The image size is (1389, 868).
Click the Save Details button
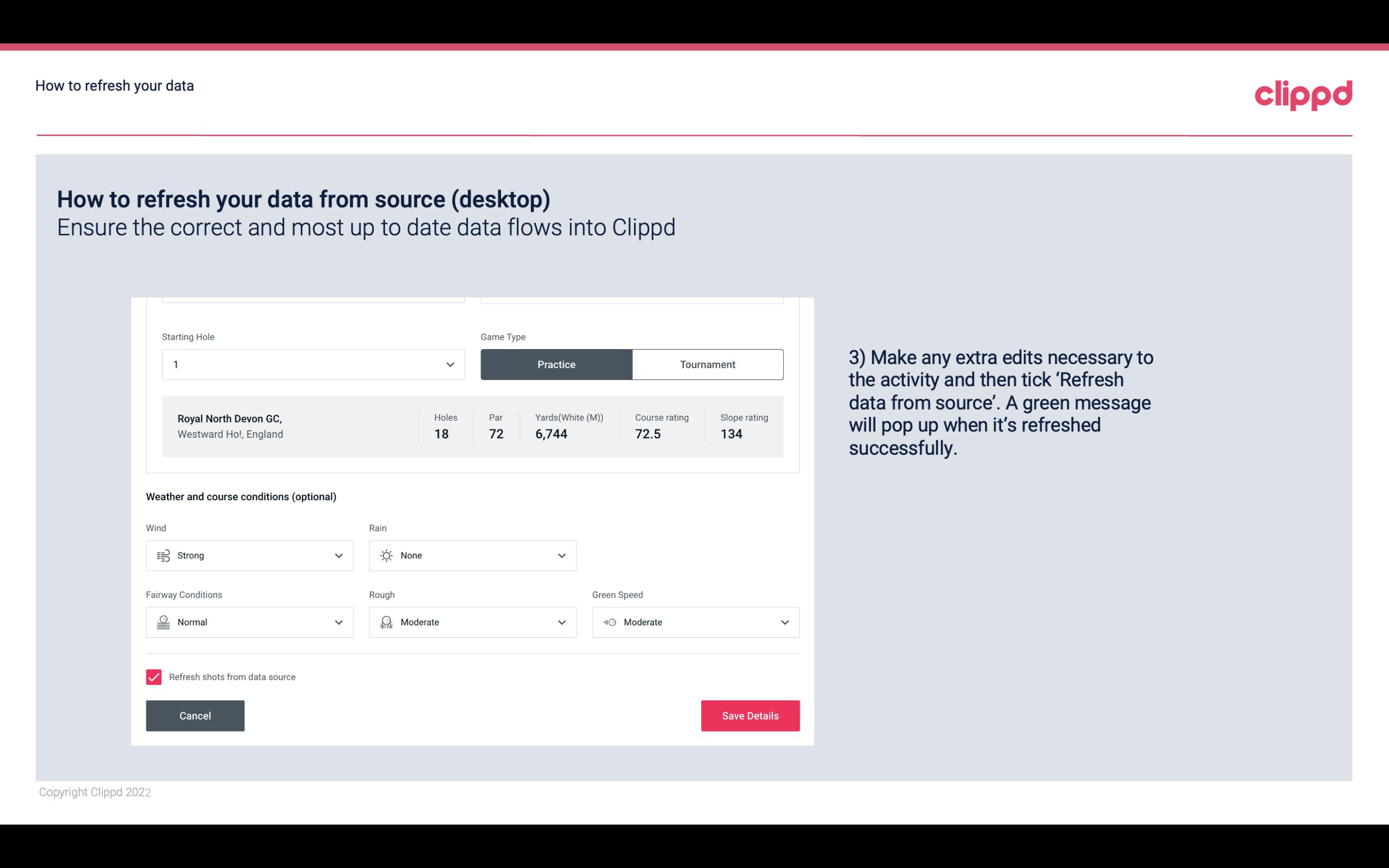point(750,715)
